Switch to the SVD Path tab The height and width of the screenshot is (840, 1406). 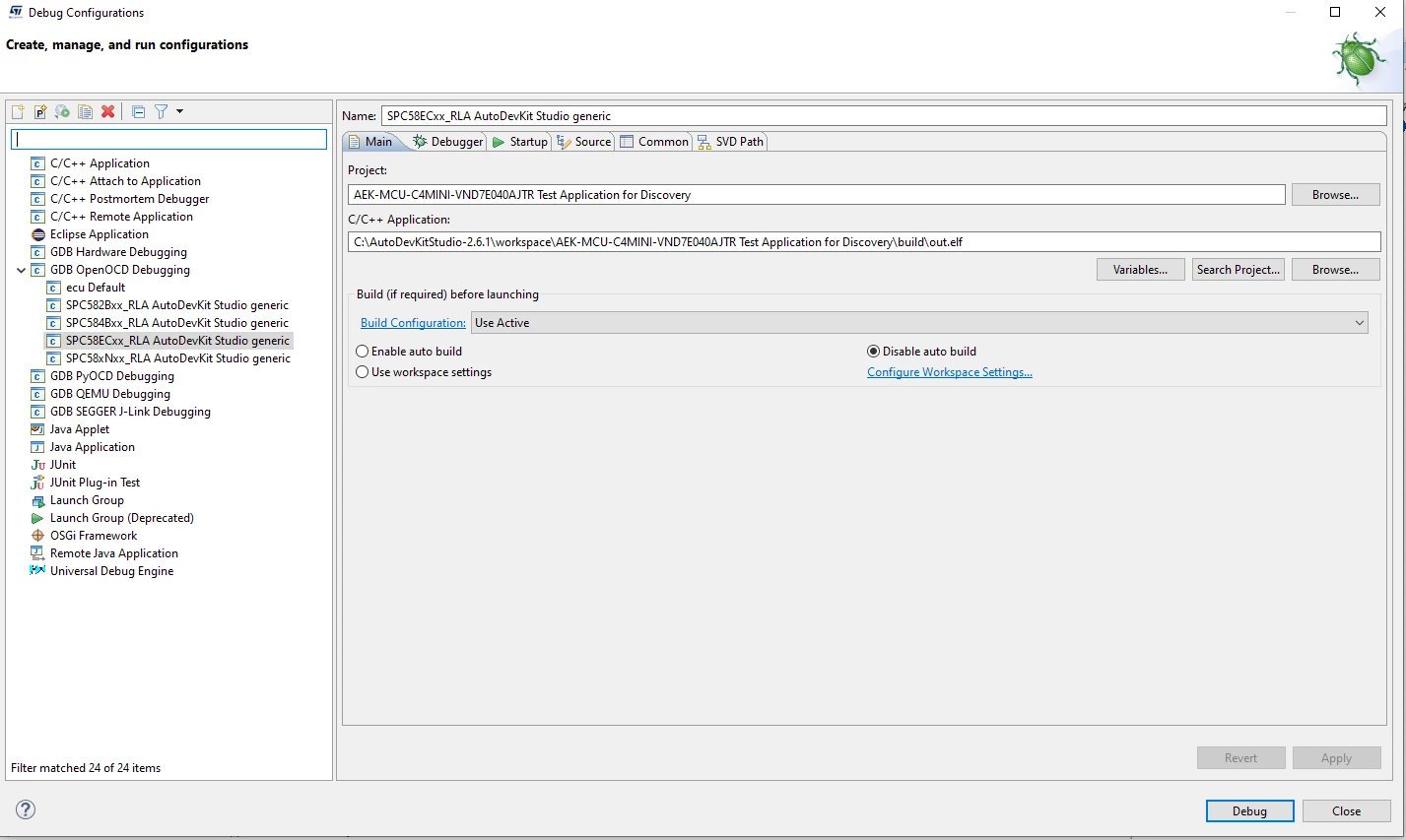click(x=730, y=142)
